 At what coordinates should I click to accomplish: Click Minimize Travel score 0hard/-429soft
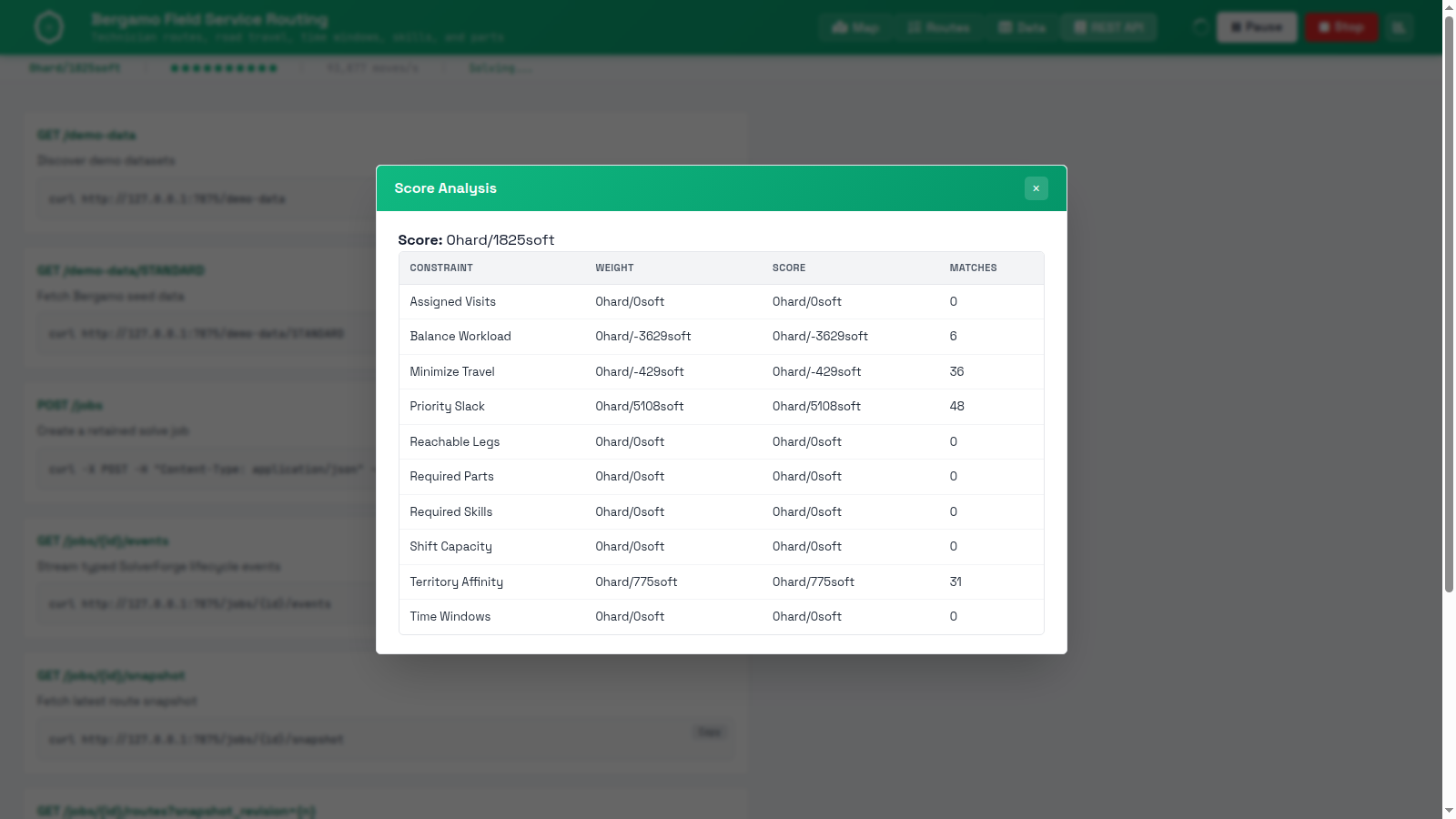tap(816, 371)
